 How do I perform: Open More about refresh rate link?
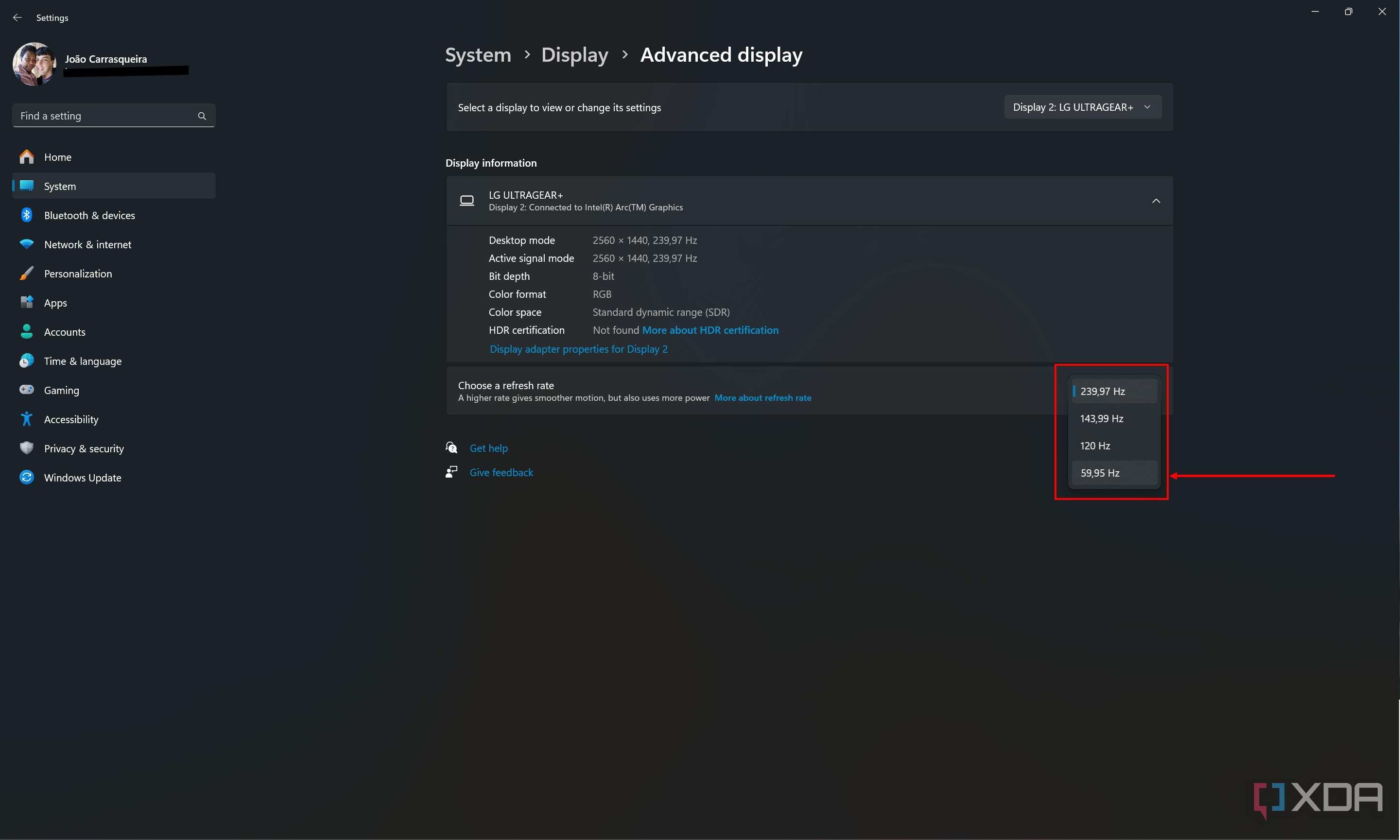click(762, 398)
